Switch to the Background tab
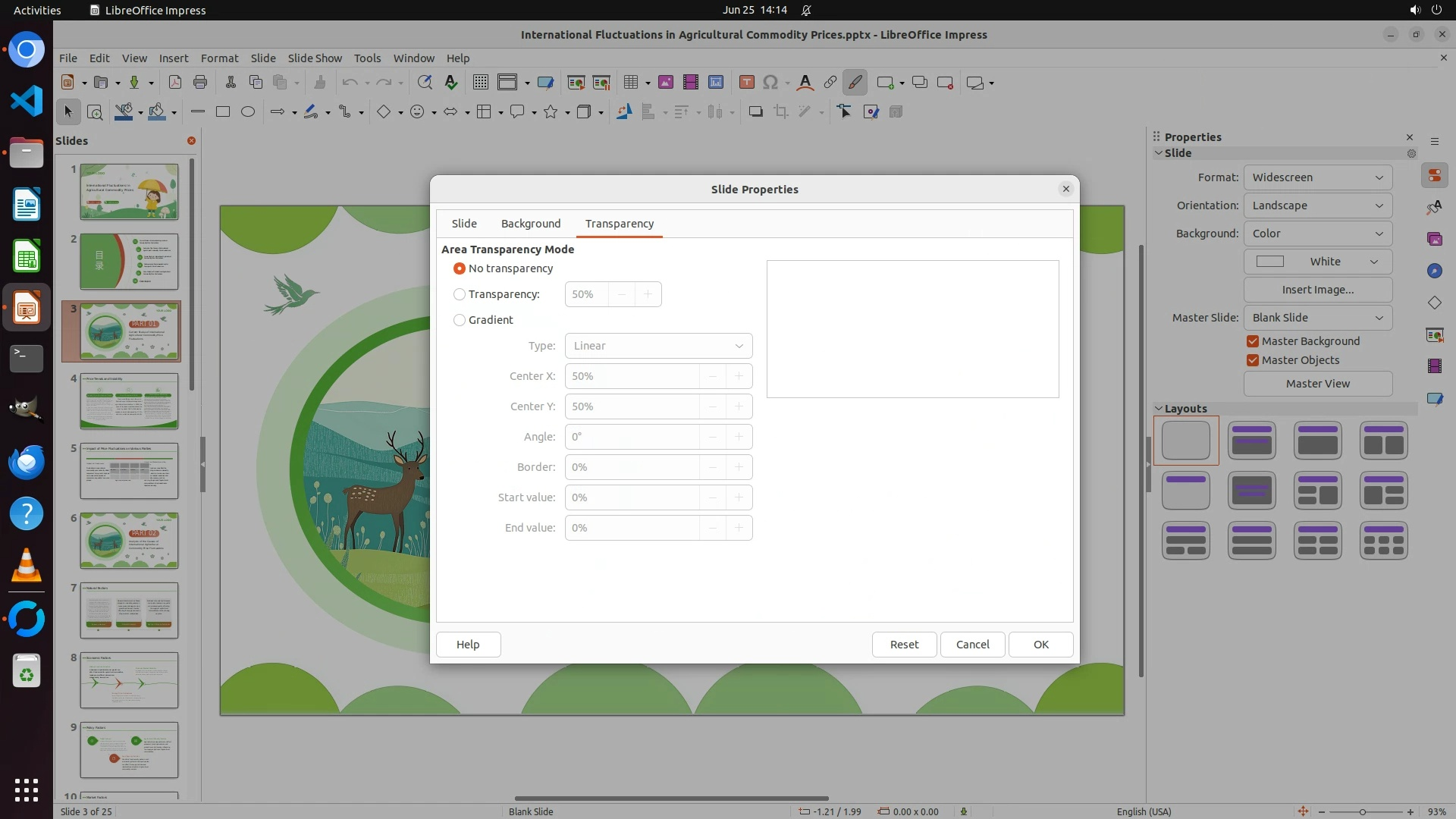Viewport: 1456px width, 819px height. tap(530, 224)
